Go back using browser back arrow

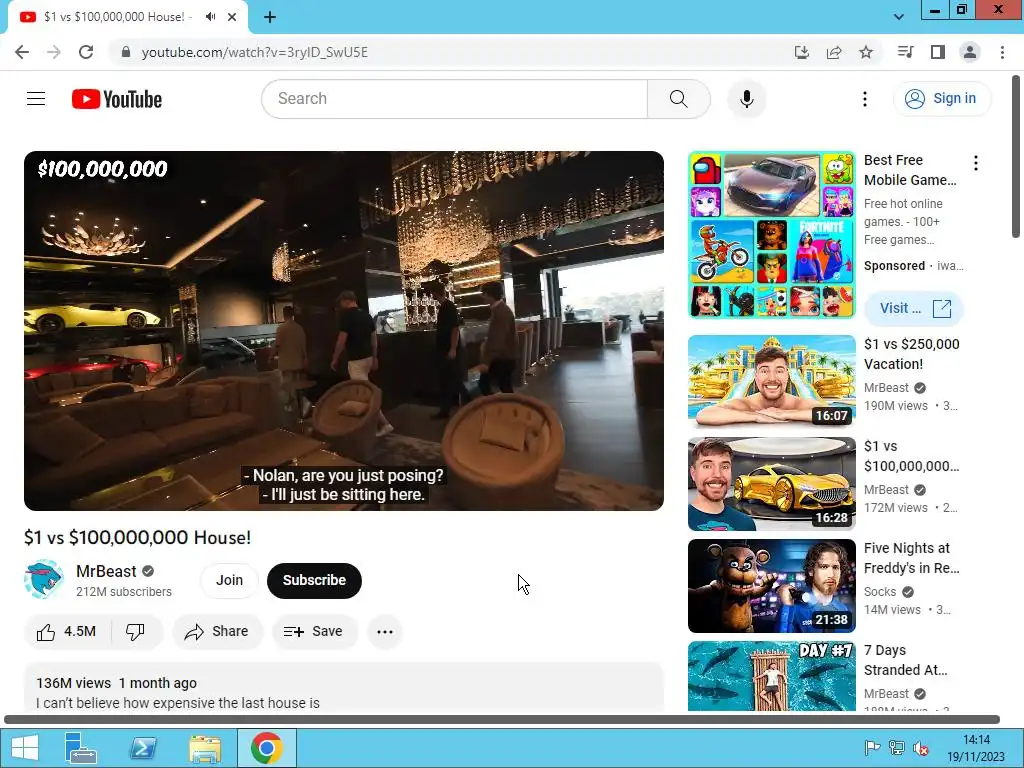coord(22,52)
